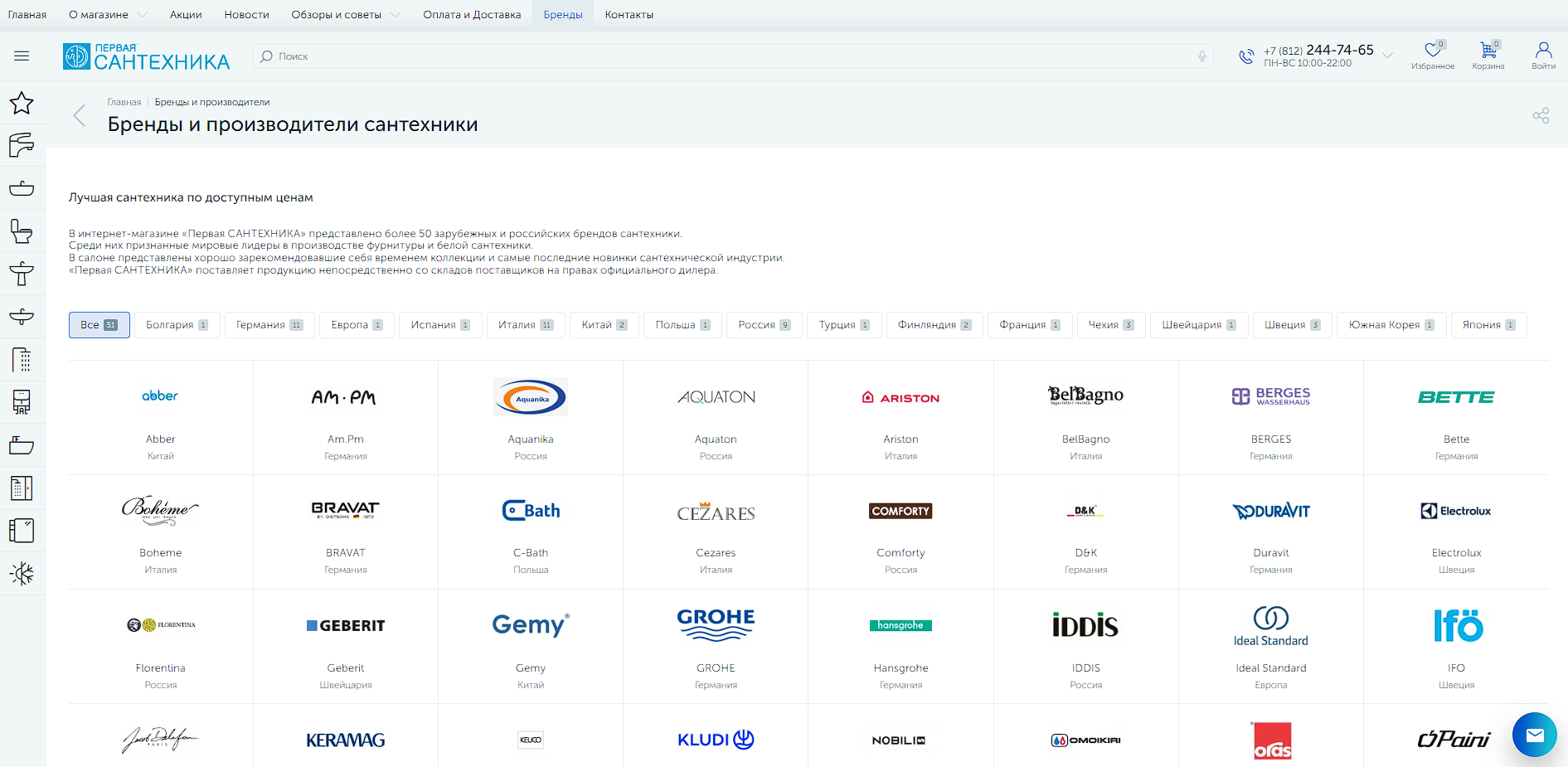Select the Все filter tab
This screenshot has height=767, width=1568.
coord(100,325)
